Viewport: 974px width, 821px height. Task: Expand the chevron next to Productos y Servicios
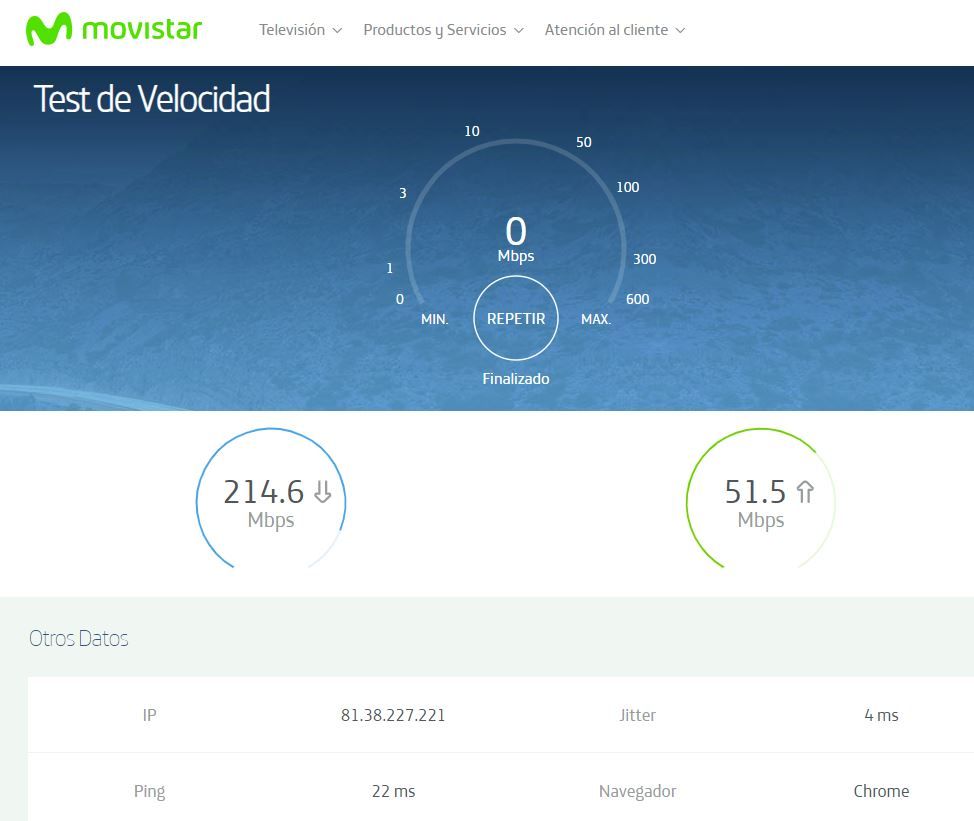[x=519, y=31]
